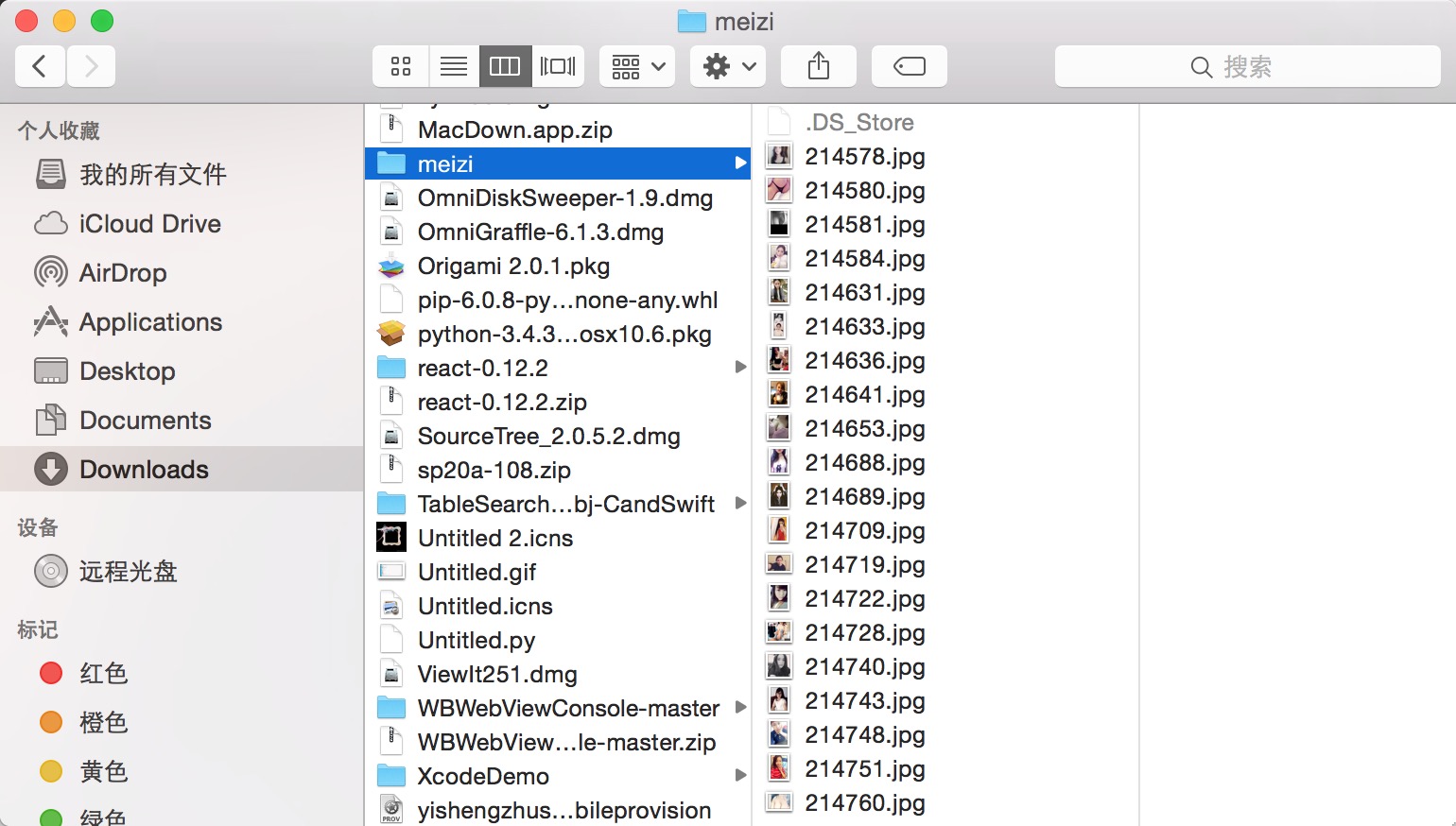Click the Untitled 2.icns icon
Viewport: 1456px width, 826px height.
click(x=391, y=538)
